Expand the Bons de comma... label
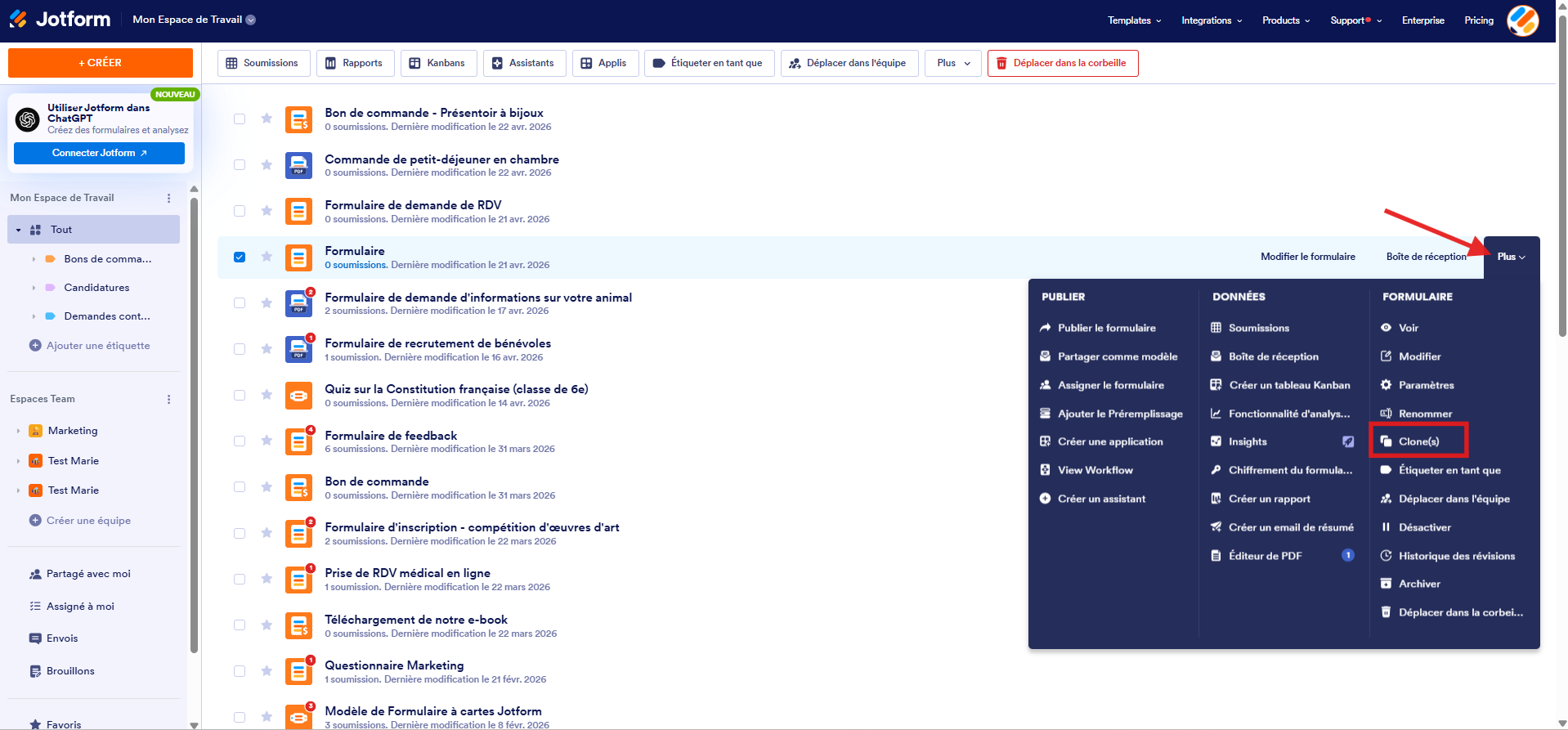The height and width of the screenshot is (730, 1568). (x=34, y=259)
